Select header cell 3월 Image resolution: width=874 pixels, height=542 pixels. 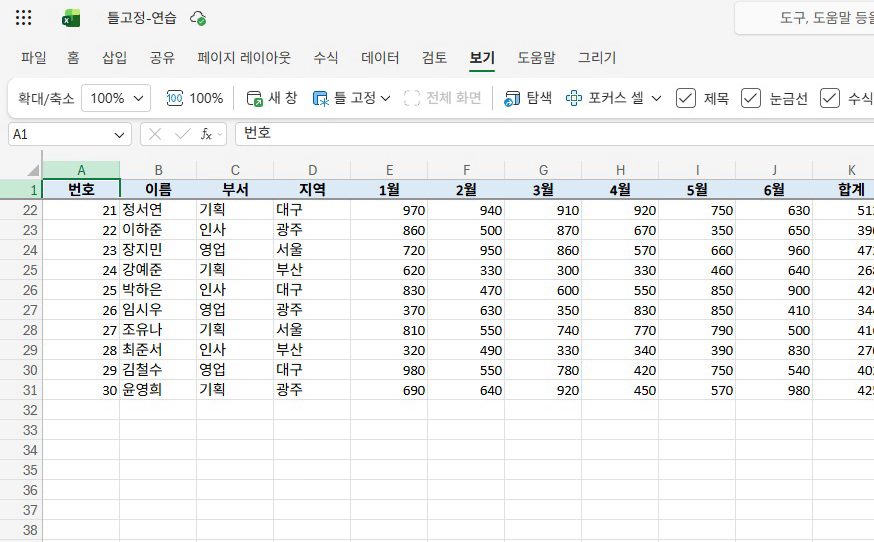pyautogui.click(x=543, y=190)
